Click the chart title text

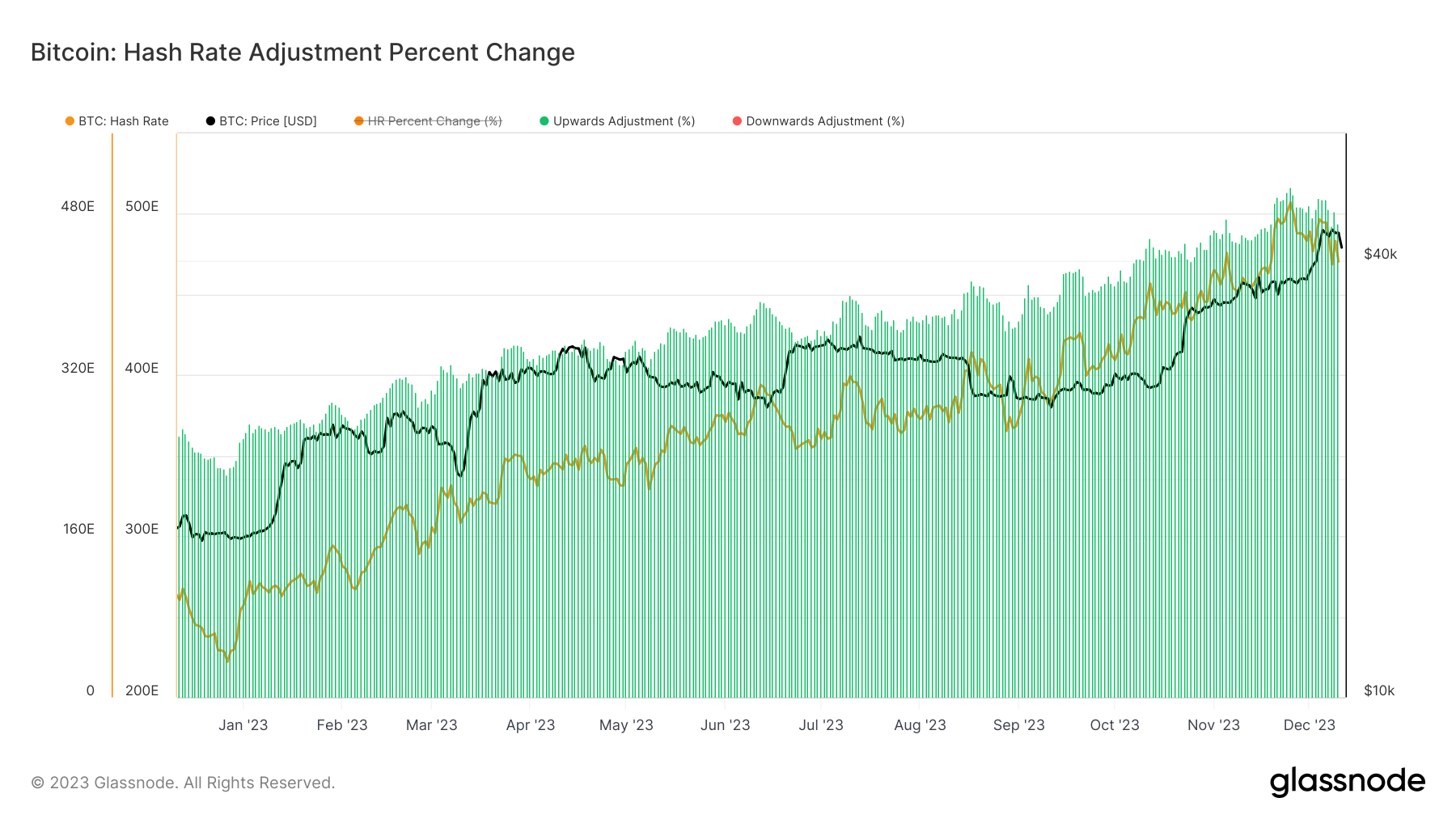pos(303,53)
